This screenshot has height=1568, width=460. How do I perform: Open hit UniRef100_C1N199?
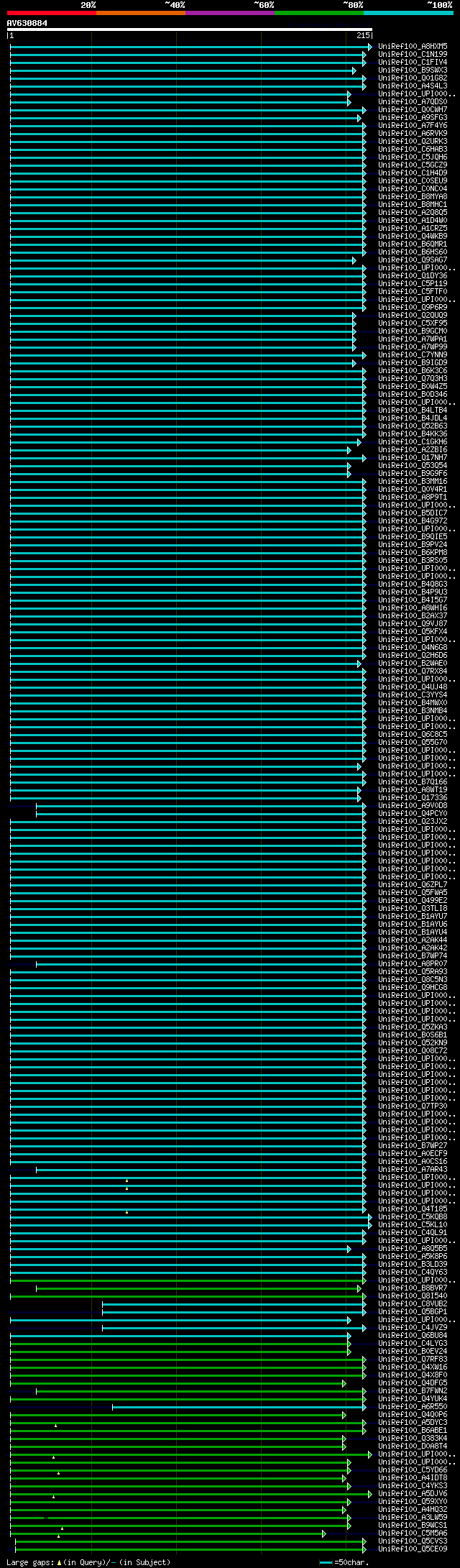click(x=413, y=54)
